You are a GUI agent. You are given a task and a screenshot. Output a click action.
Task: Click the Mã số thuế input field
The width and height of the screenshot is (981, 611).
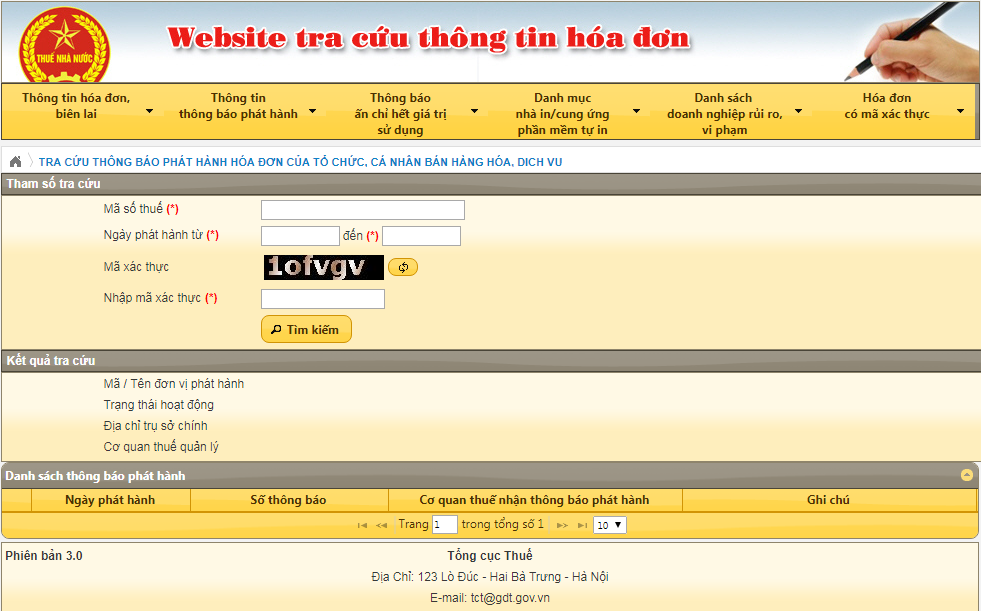(x=363, y=210)
